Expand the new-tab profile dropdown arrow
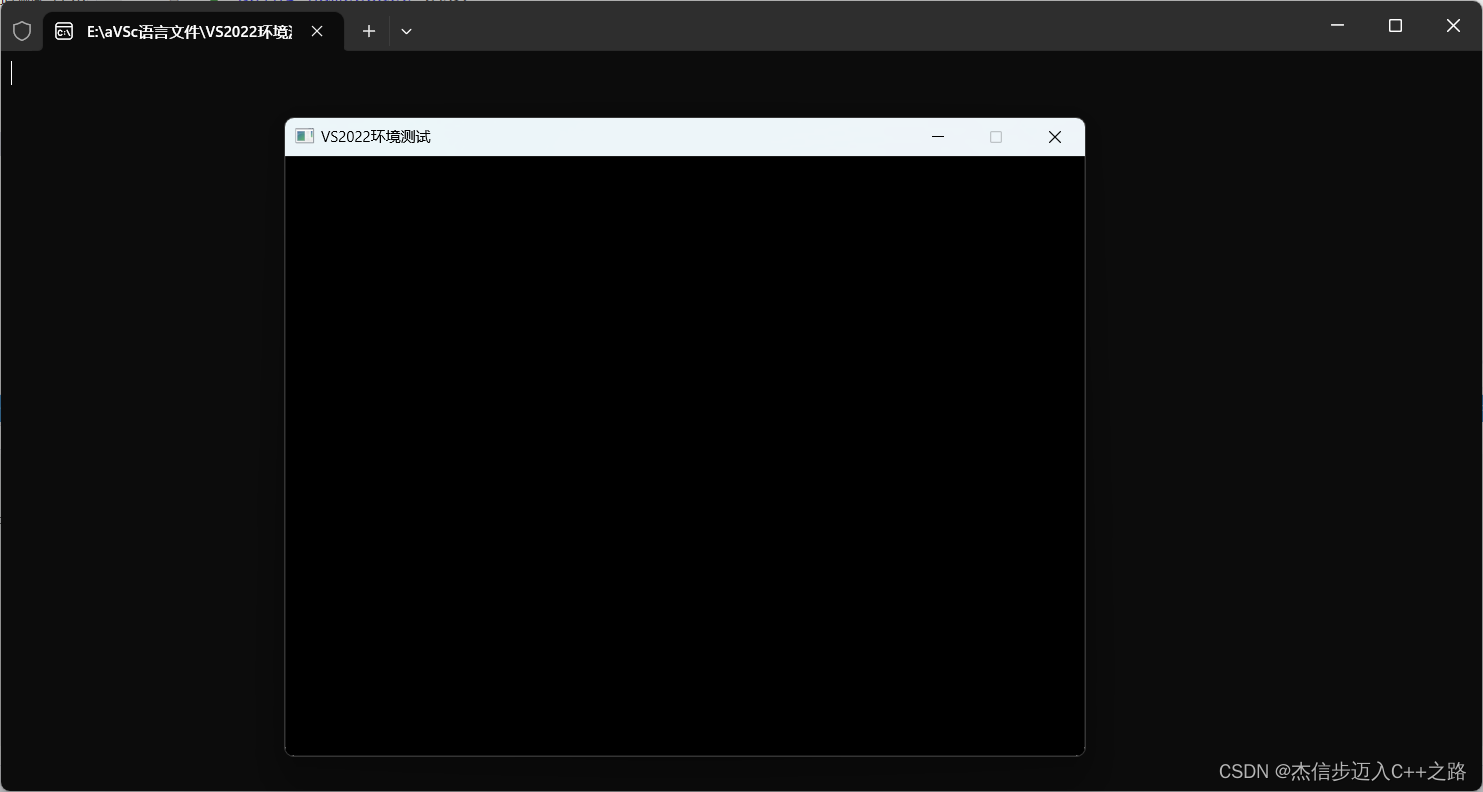This screenshot has width=1483, height=792. pos(406,31)
